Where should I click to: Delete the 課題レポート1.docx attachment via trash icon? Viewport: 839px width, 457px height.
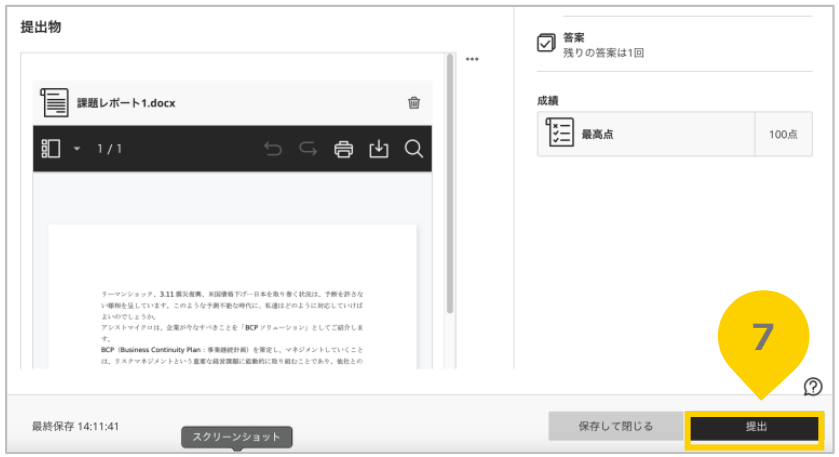point(414,103)
